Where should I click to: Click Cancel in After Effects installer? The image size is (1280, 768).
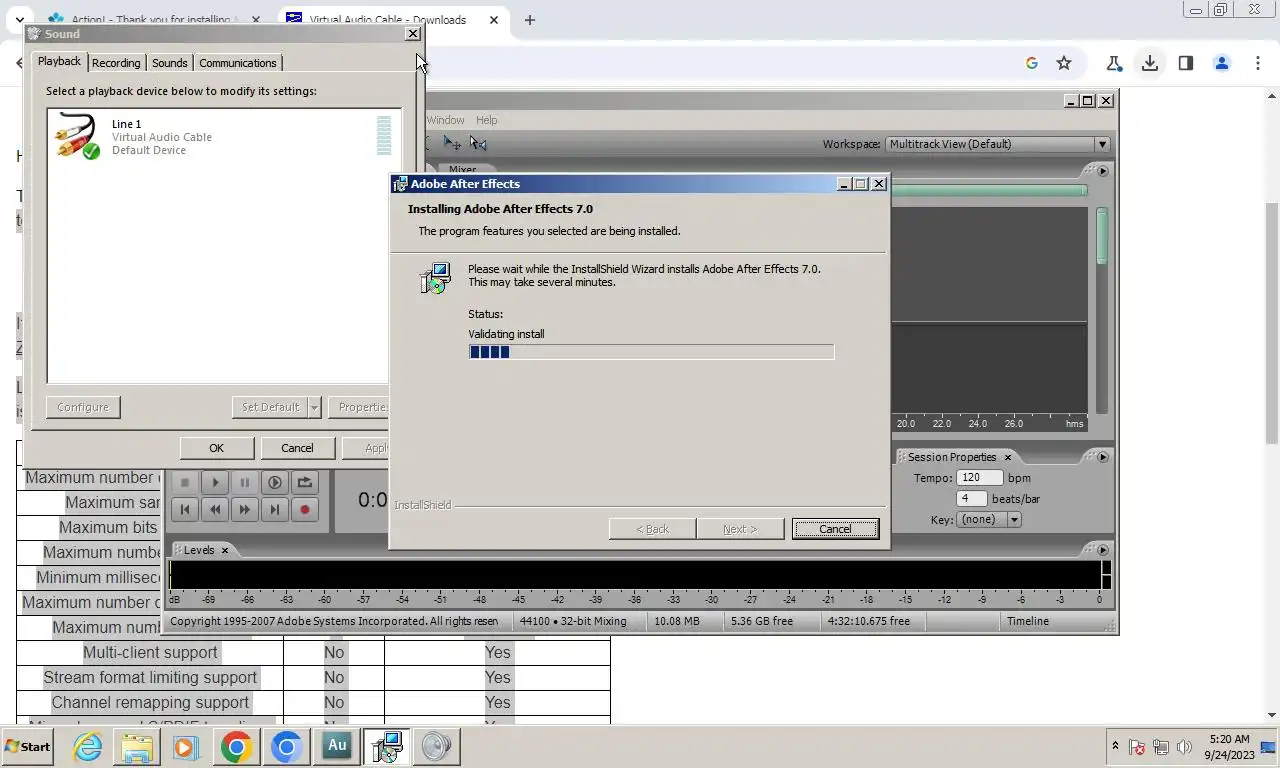(835, 529)
